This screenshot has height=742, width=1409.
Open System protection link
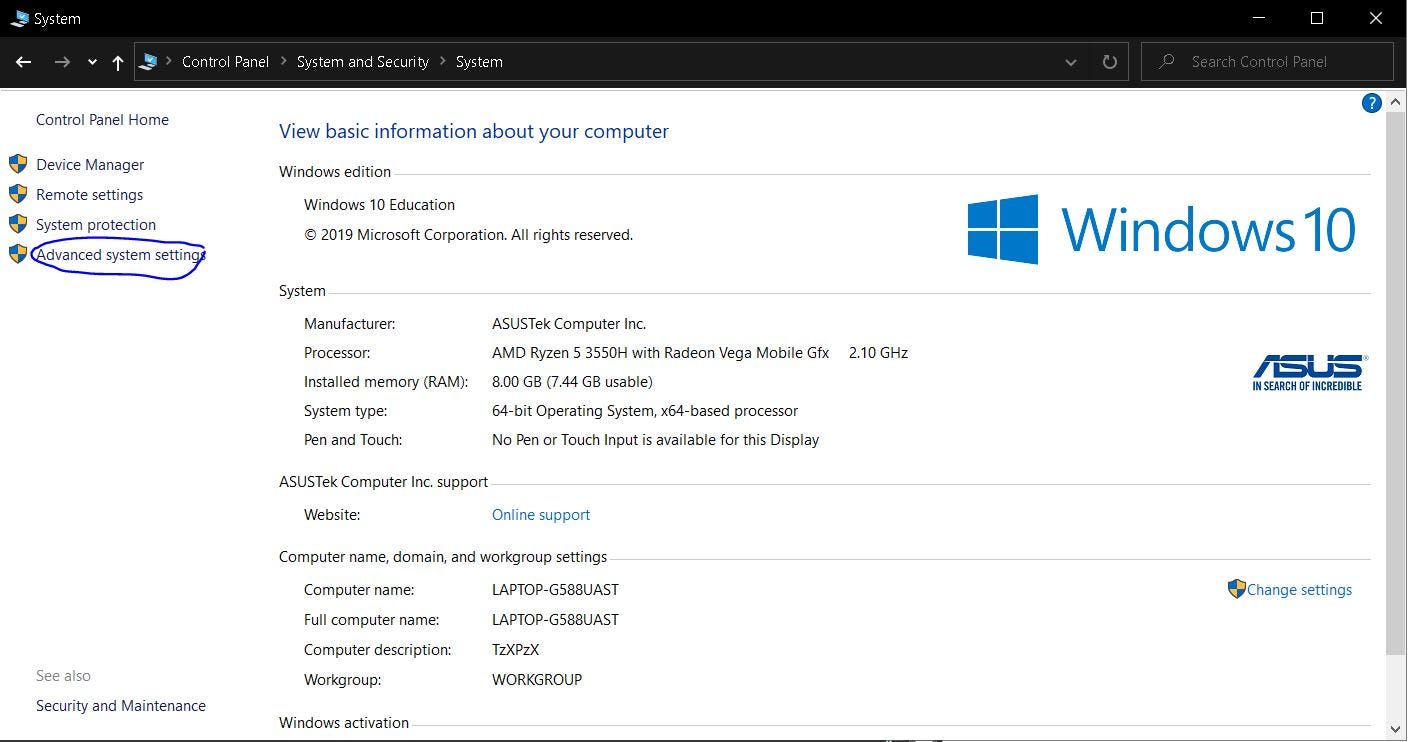pyautogui.click(x=96, y=225)
